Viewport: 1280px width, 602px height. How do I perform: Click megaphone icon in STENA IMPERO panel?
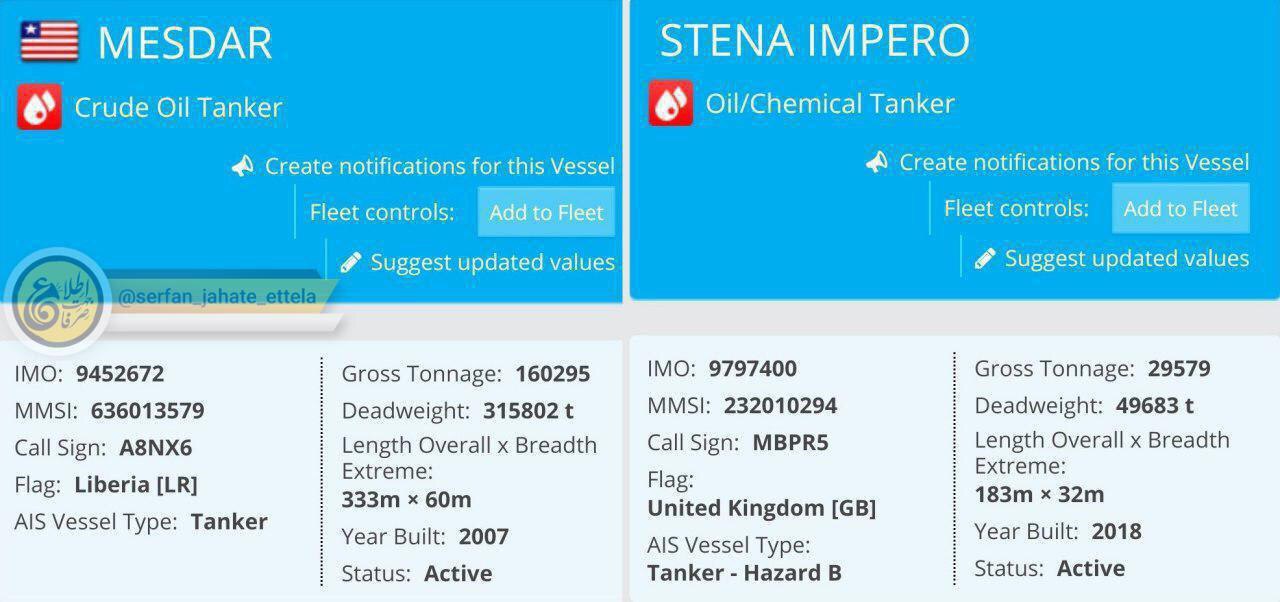877,162
